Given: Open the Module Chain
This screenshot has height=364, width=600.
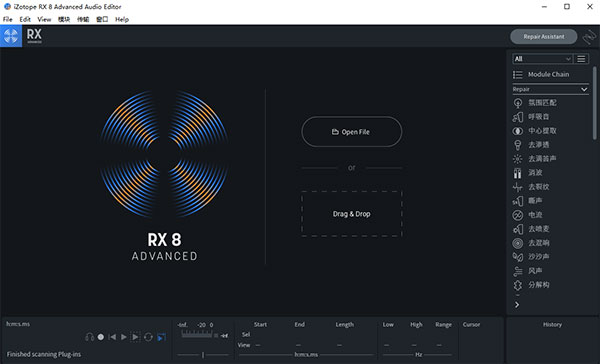Looking at the screenshot, I should (x=541, y=74).
